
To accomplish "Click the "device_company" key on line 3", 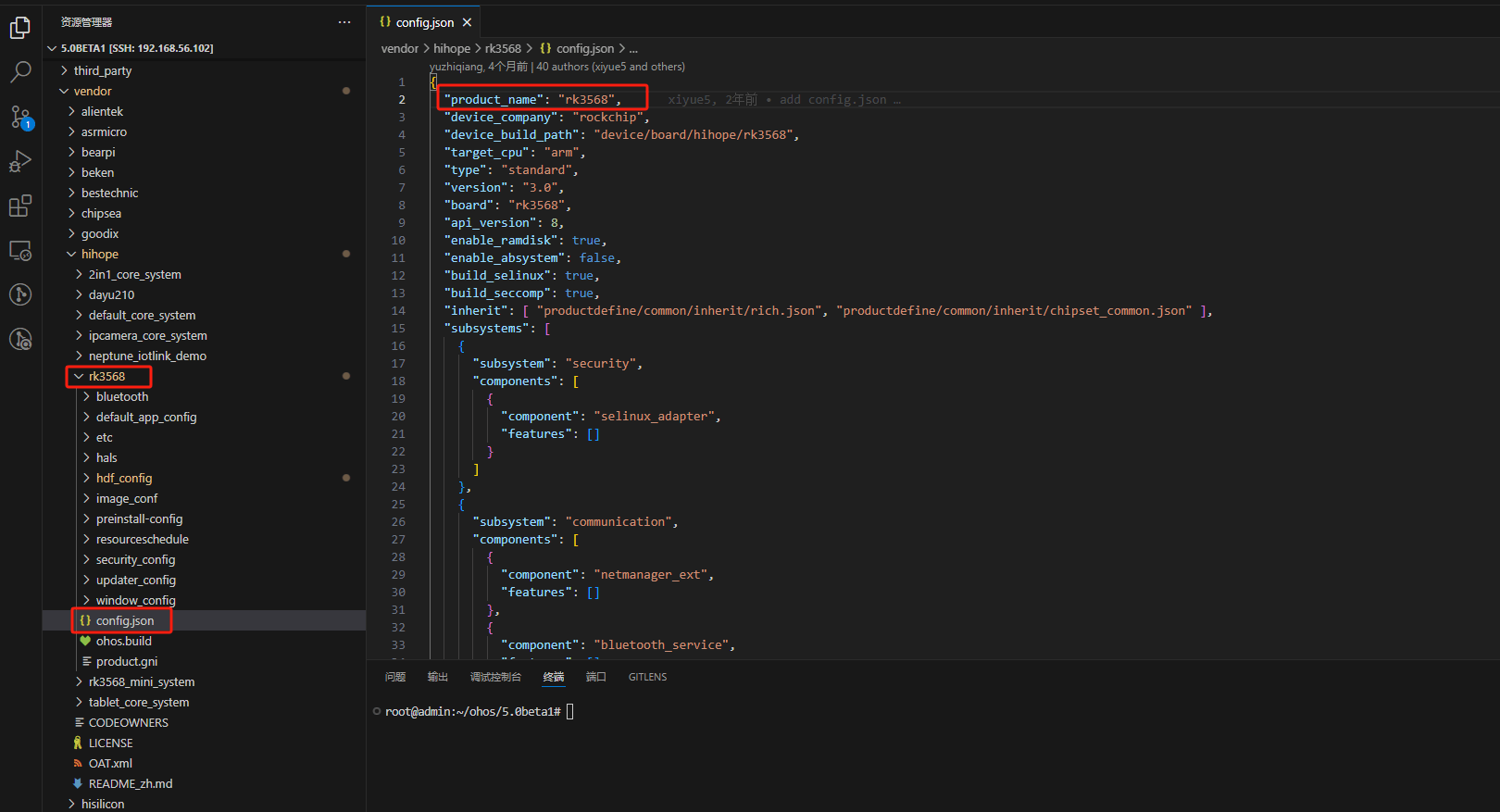I will click(x=501, y=117).
